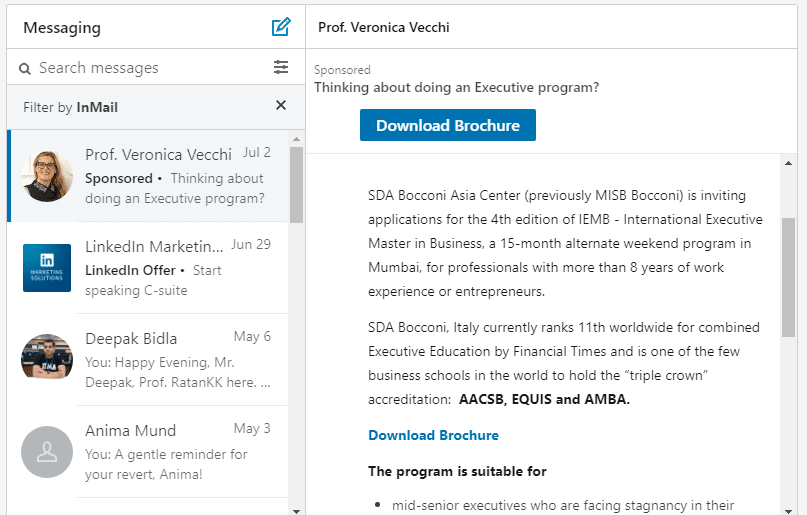The height and width of the screenshot is (515, 807).
Task: Click the search magnifier icon
Action: (x=25, y=68)
